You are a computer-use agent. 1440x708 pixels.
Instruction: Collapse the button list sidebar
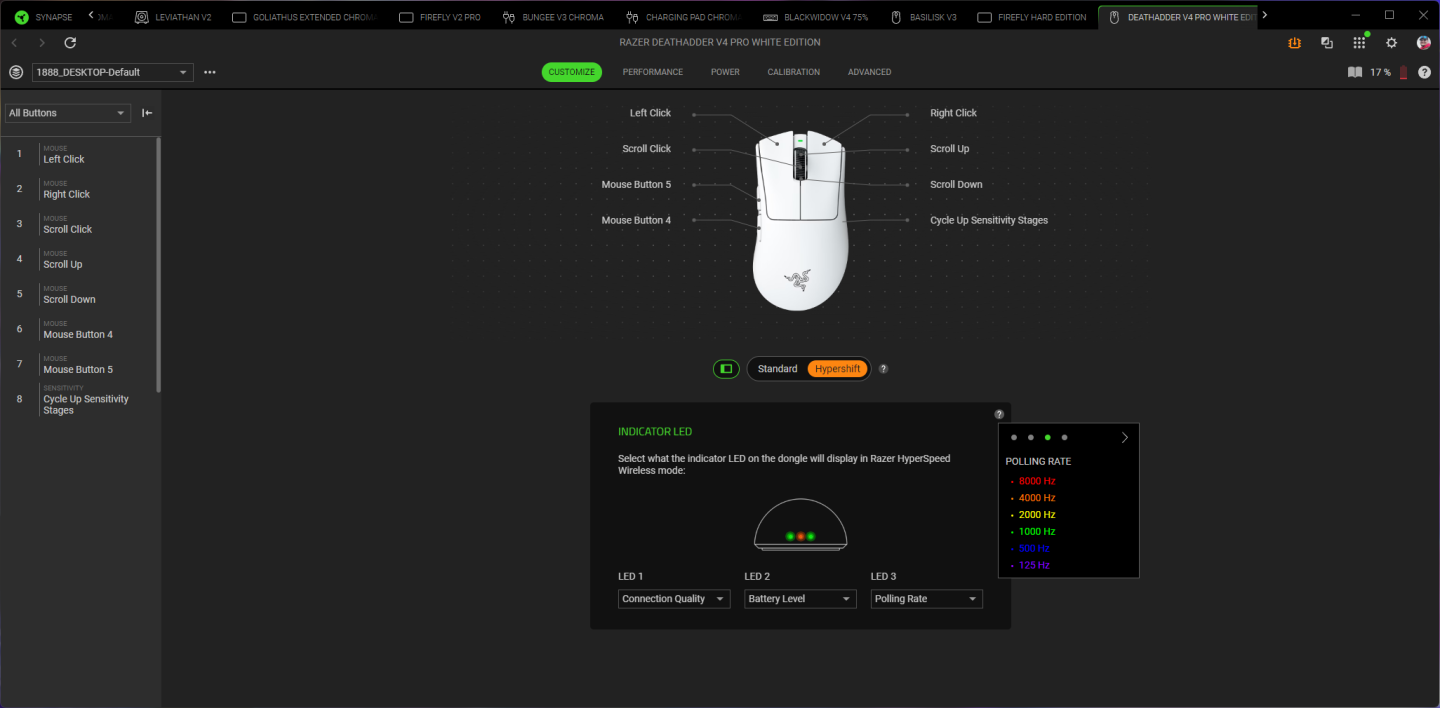point(147,113)
